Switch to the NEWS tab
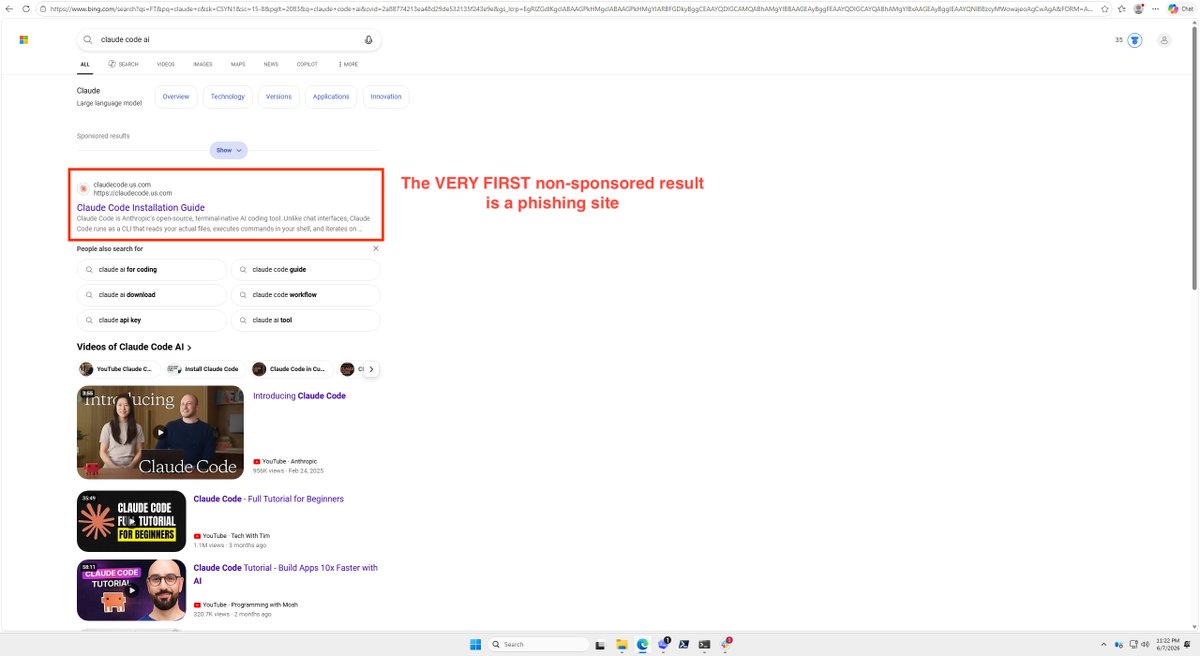Image resolution: width=1200 pixels, height=656 pixels. coord(271,64)
